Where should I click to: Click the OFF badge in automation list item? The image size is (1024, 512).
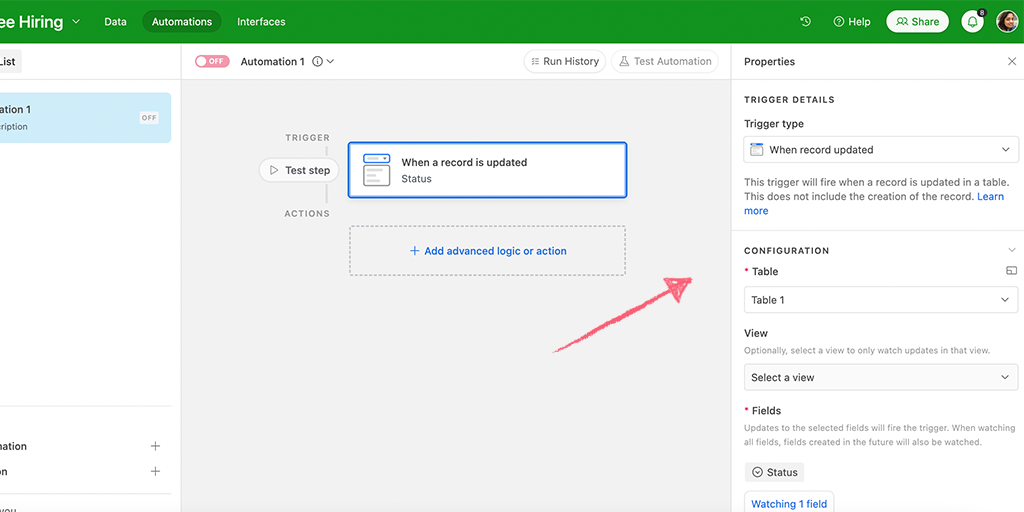(x=149, y=118)
